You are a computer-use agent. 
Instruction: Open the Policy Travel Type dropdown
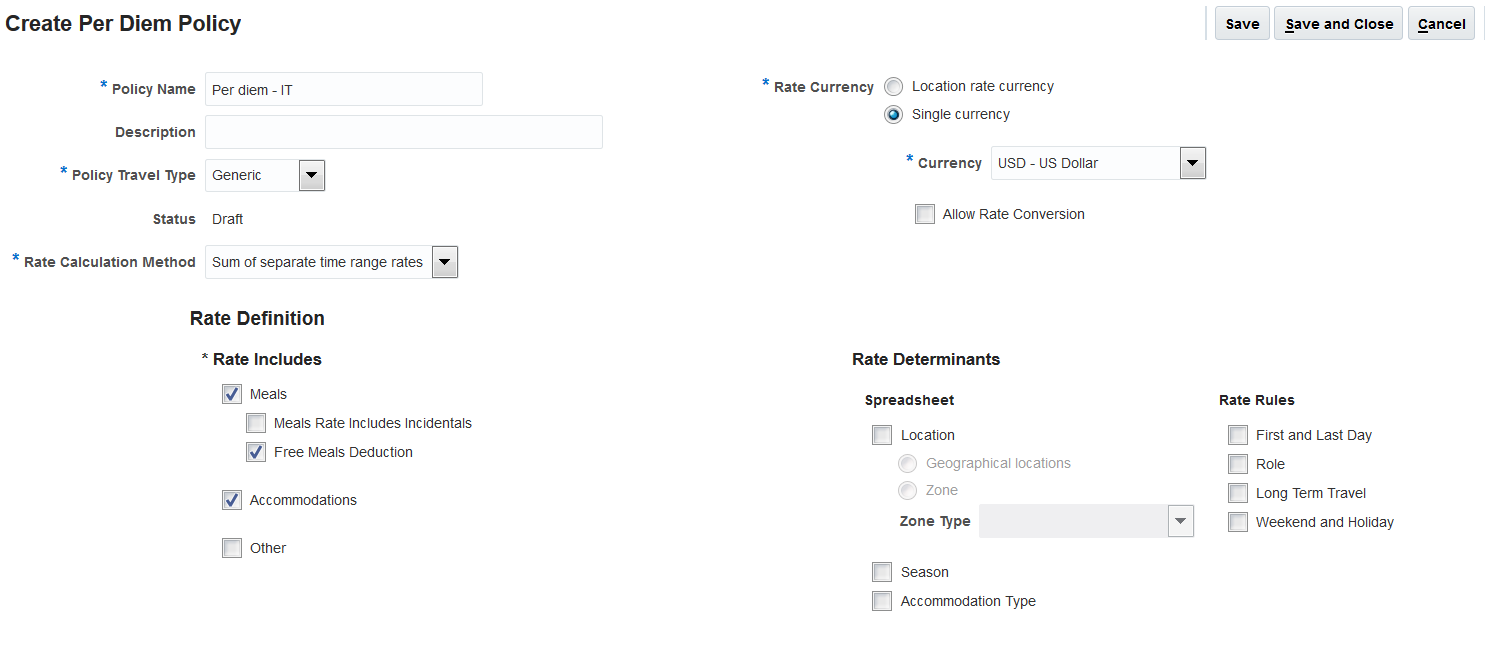click(x=312, y=175)
